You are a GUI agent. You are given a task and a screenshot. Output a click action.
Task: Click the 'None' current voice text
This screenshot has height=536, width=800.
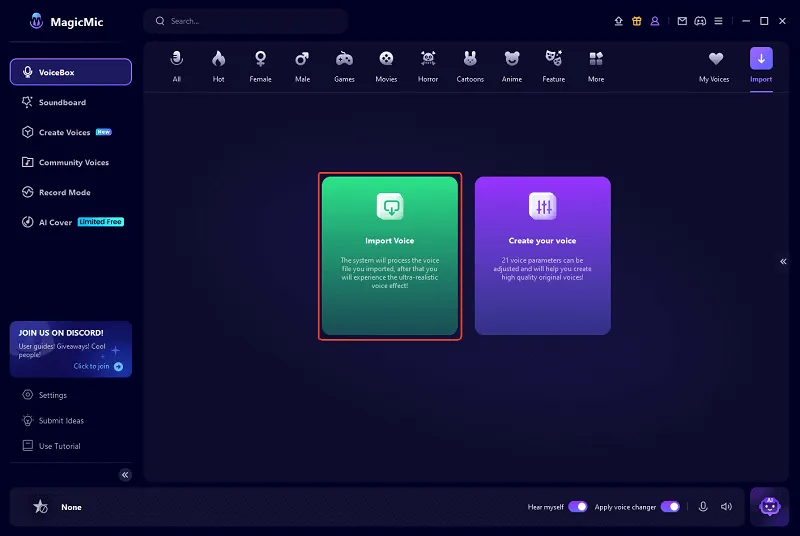(71, 507)
